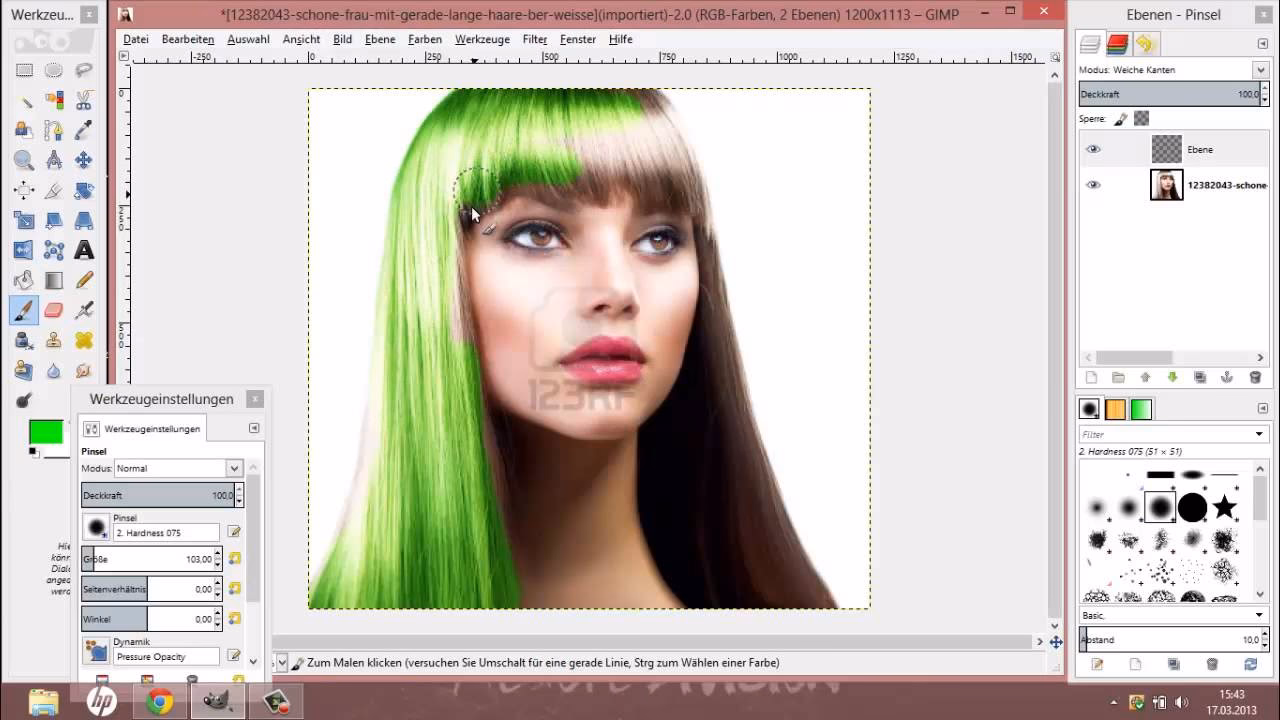Open the Filter menu
The image size is (1280, 720).
point(535,39)
